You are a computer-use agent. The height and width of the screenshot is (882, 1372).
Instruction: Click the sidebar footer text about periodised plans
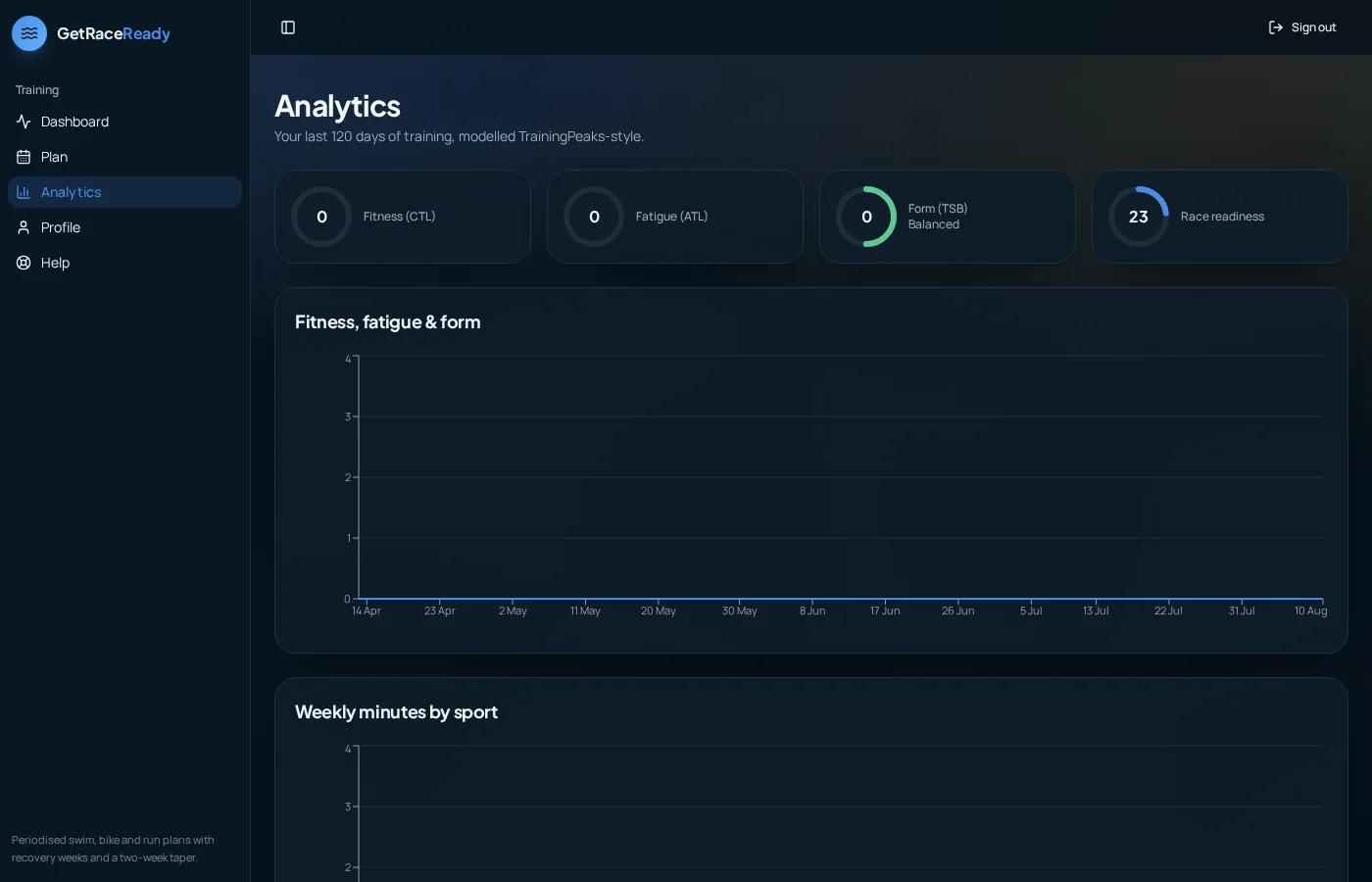click(113, 849)
